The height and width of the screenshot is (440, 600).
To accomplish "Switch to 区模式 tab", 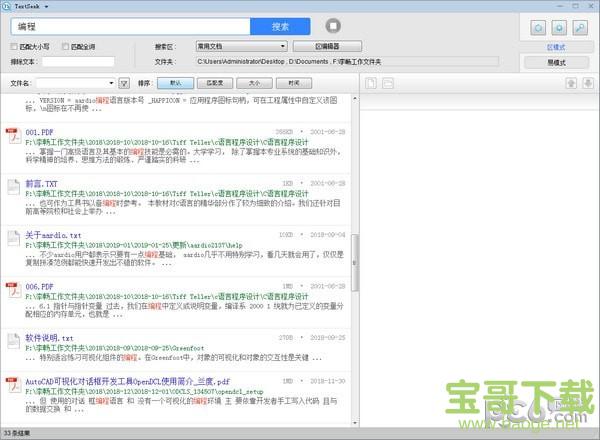I will point(556,47).
